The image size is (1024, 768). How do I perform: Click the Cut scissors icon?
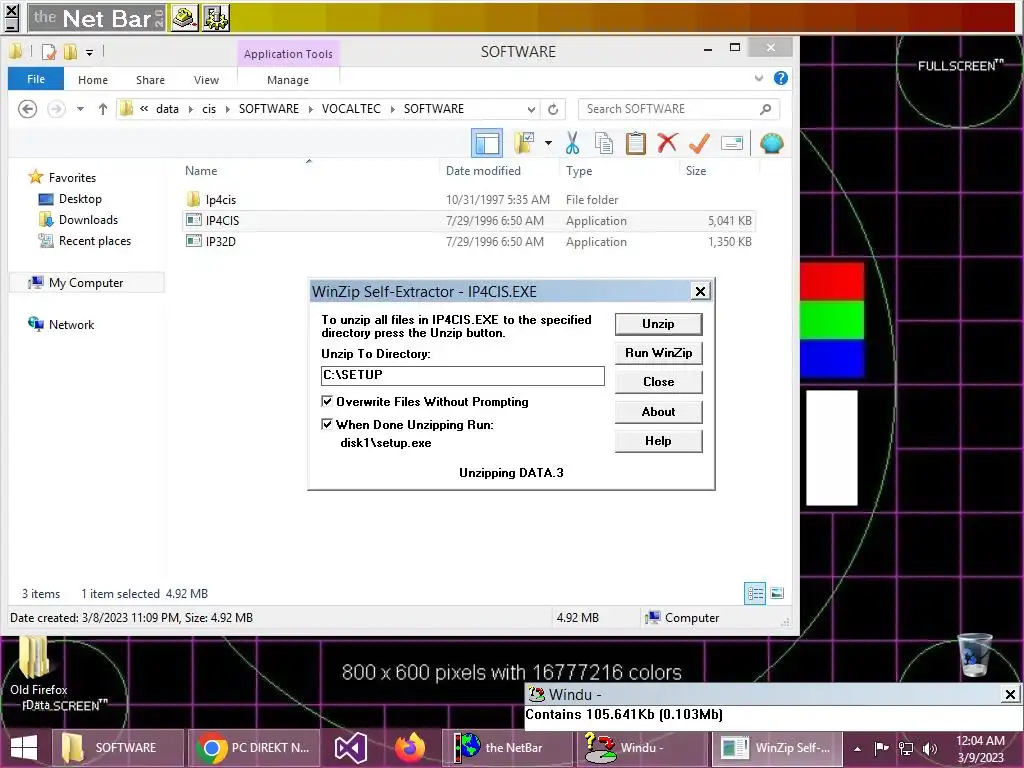click(x=573, y=143)
